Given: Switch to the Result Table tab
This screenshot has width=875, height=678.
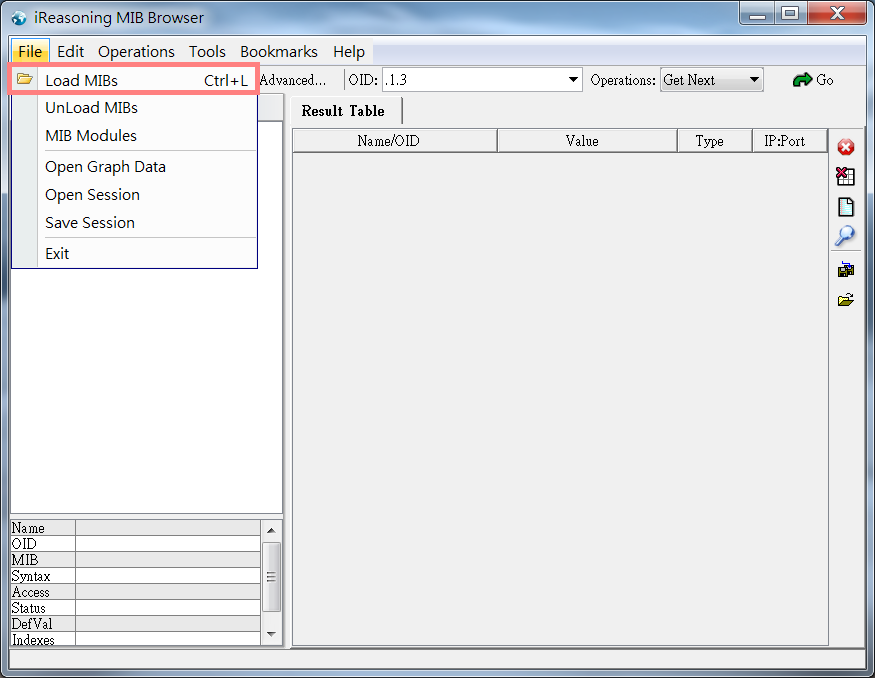Looking at the screenshot, I should (x=344, y=111).
